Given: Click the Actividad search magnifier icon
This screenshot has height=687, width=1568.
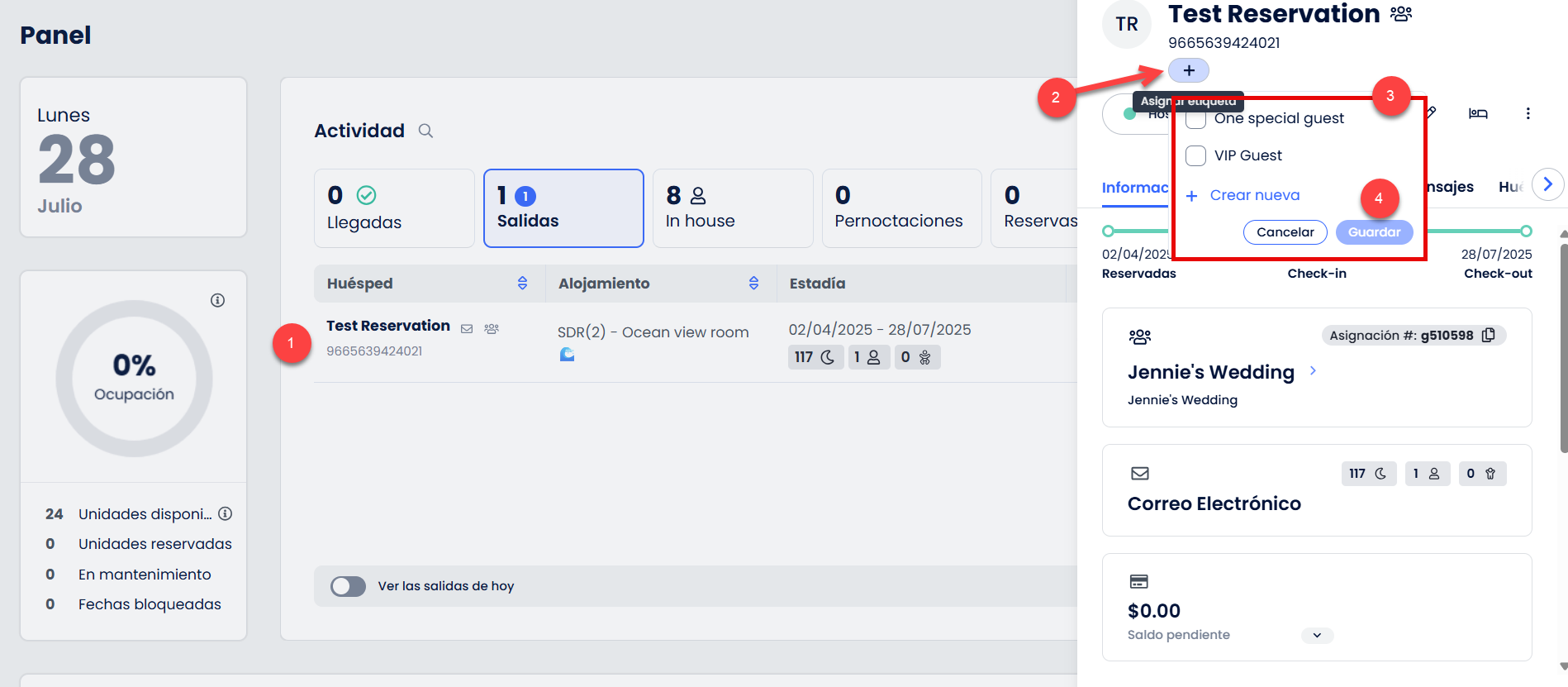Looking at the screenshot, I should [x=425, y=131].
